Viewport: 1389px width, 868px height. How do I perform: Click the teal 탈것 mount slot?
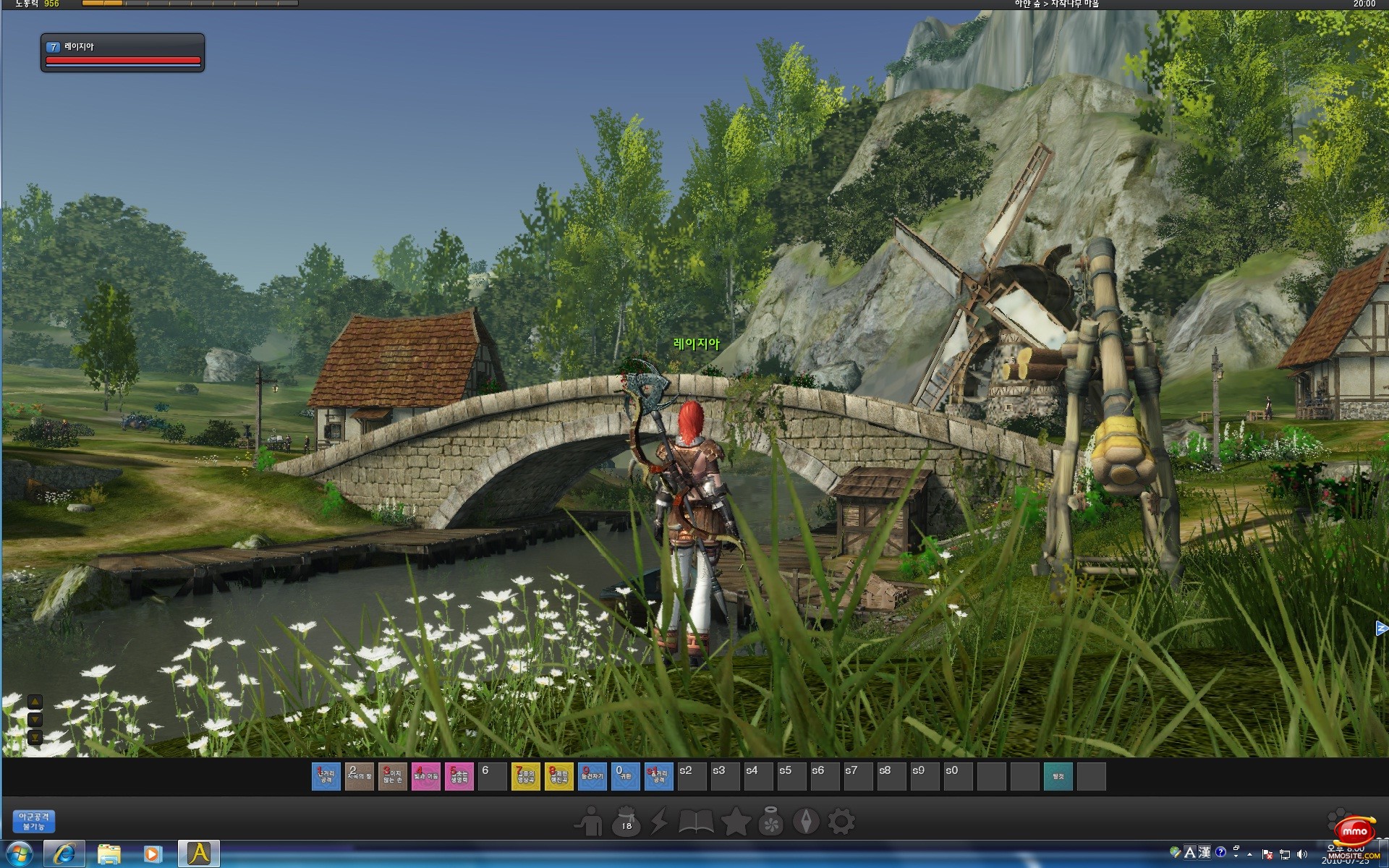(1058, 777)
